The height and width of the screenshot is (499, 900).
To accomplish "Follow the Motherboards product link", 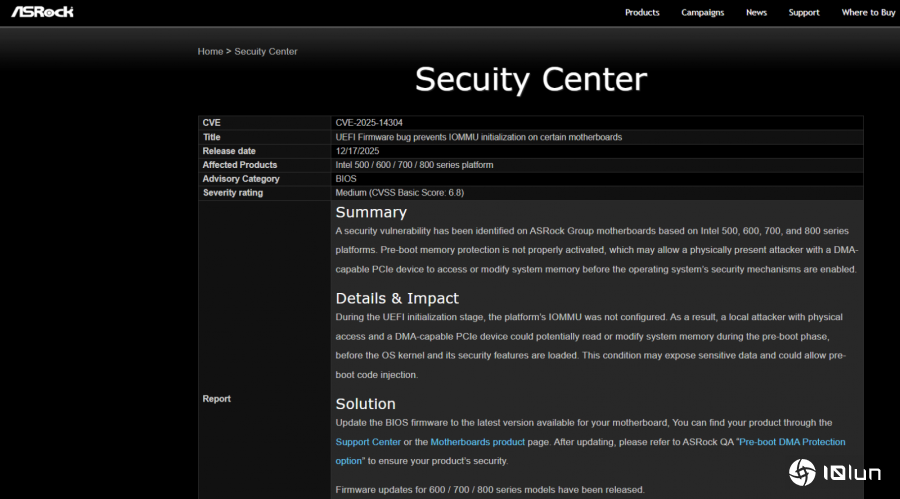I will tap(477, 442).
